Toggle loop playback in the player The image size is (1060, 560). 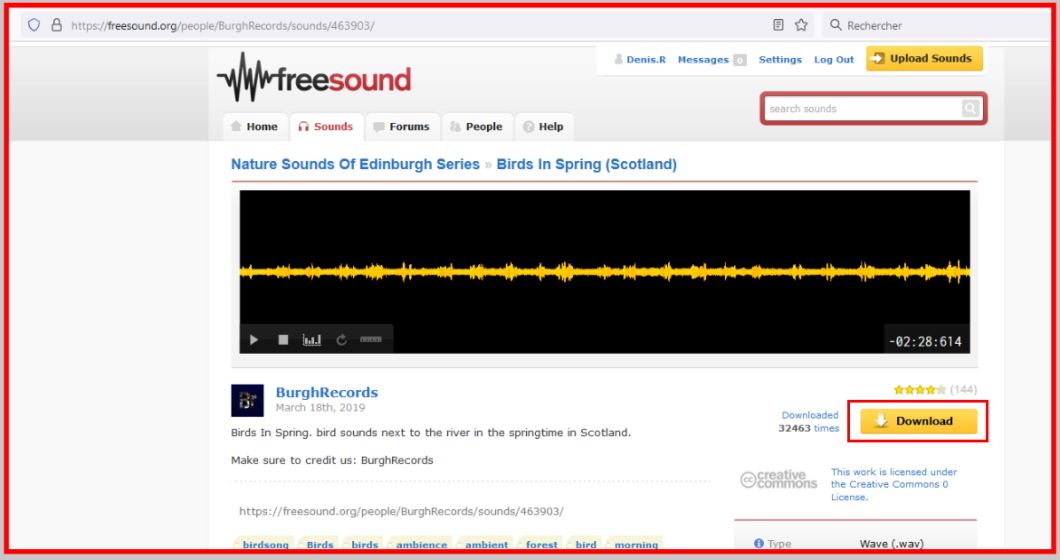tap(341, 340)
